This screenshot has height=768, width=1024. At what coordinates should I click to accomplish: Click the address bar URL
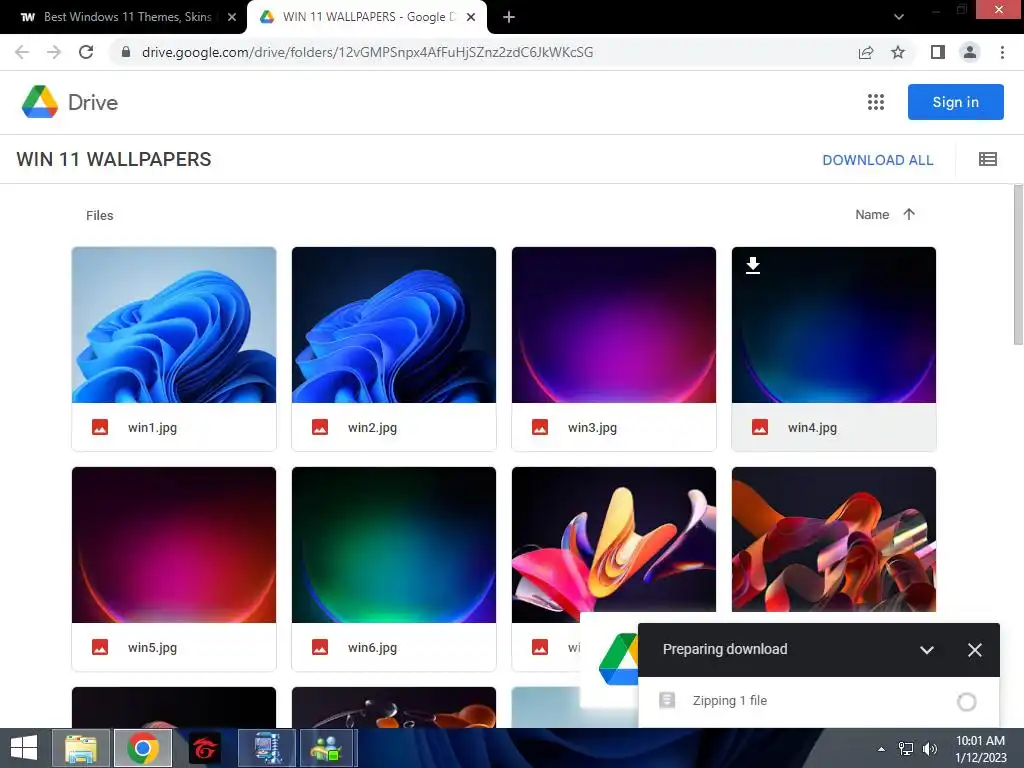click(367, 52)
